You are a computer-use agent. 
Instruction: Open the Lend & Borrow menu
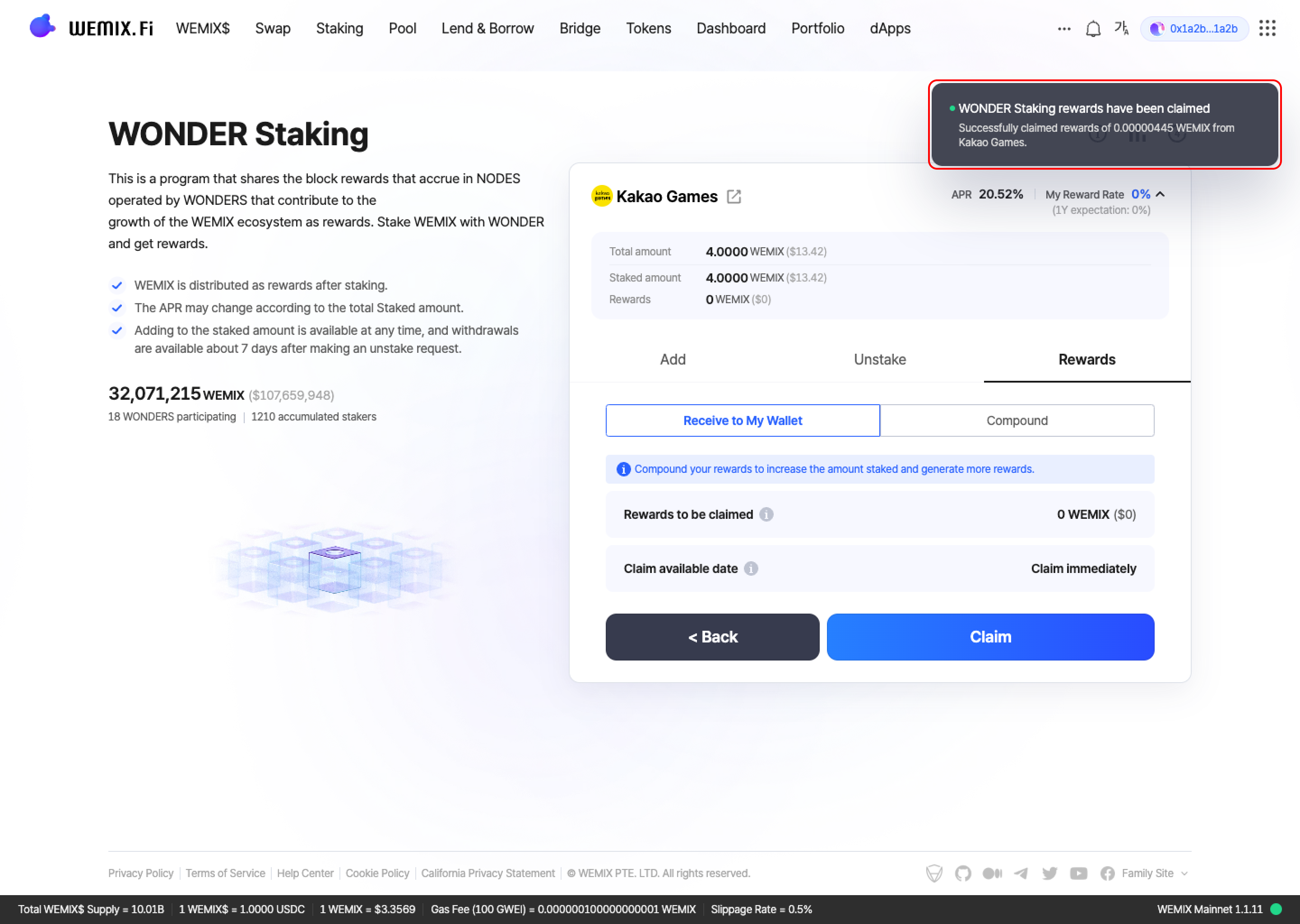pos(487,28)
